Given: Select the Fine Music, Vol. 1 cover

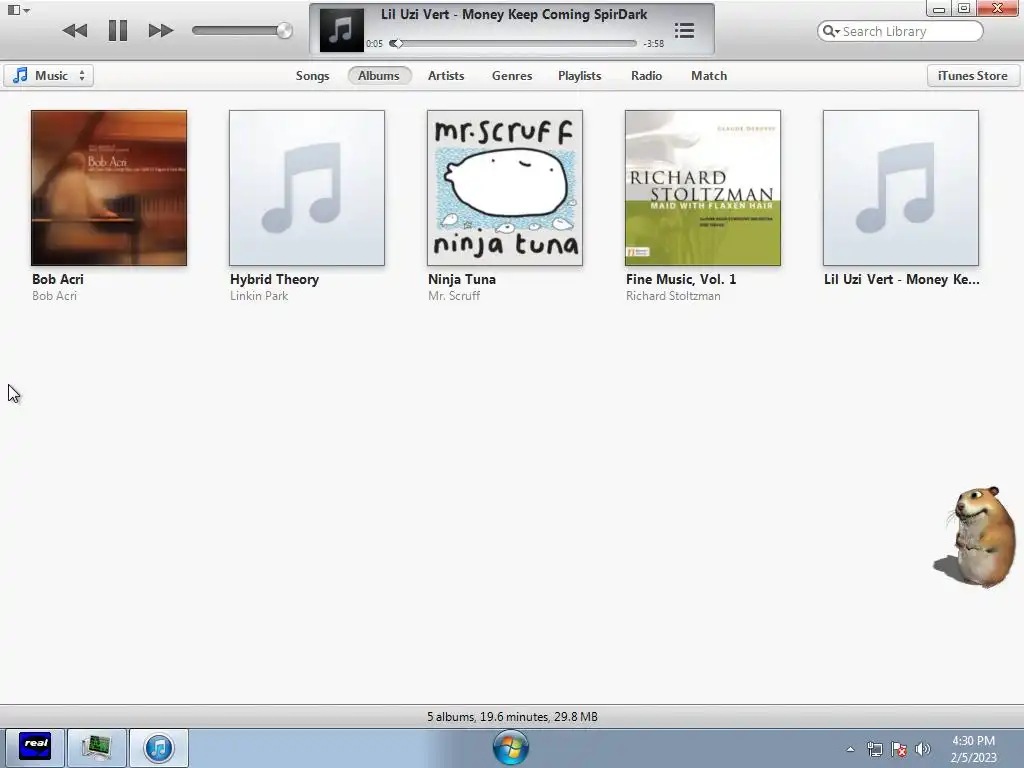Looking at the screenshot, I should click(703, 188).
